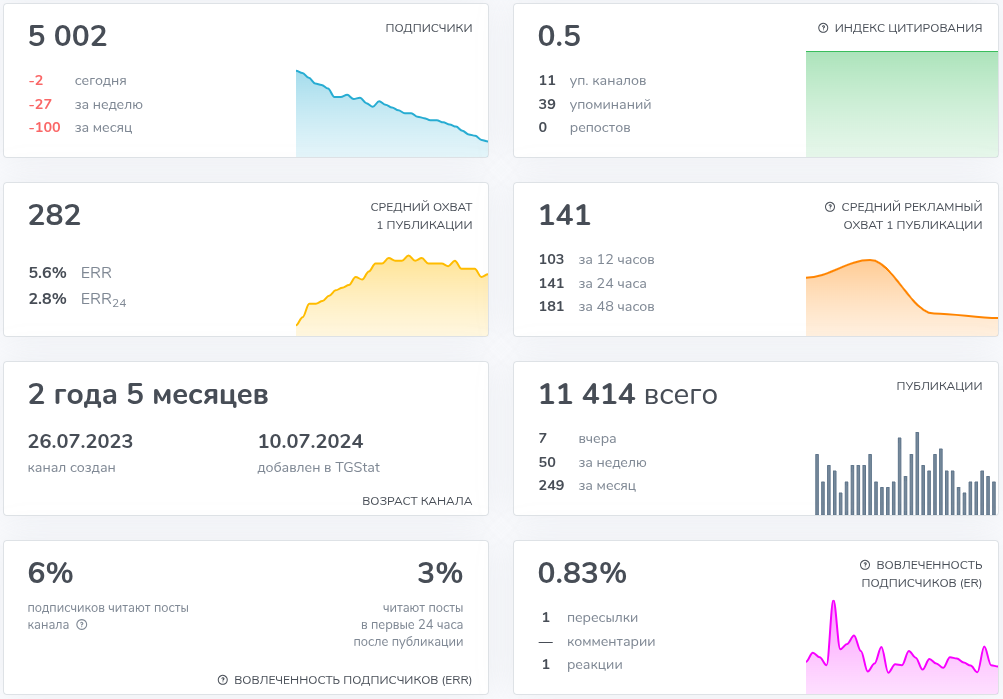Click help icon beside СРЕДНИЙ РЕКЛАМНЫЙ ОХВАТ
The image size is (1003, 699).
tap(829, 207)
